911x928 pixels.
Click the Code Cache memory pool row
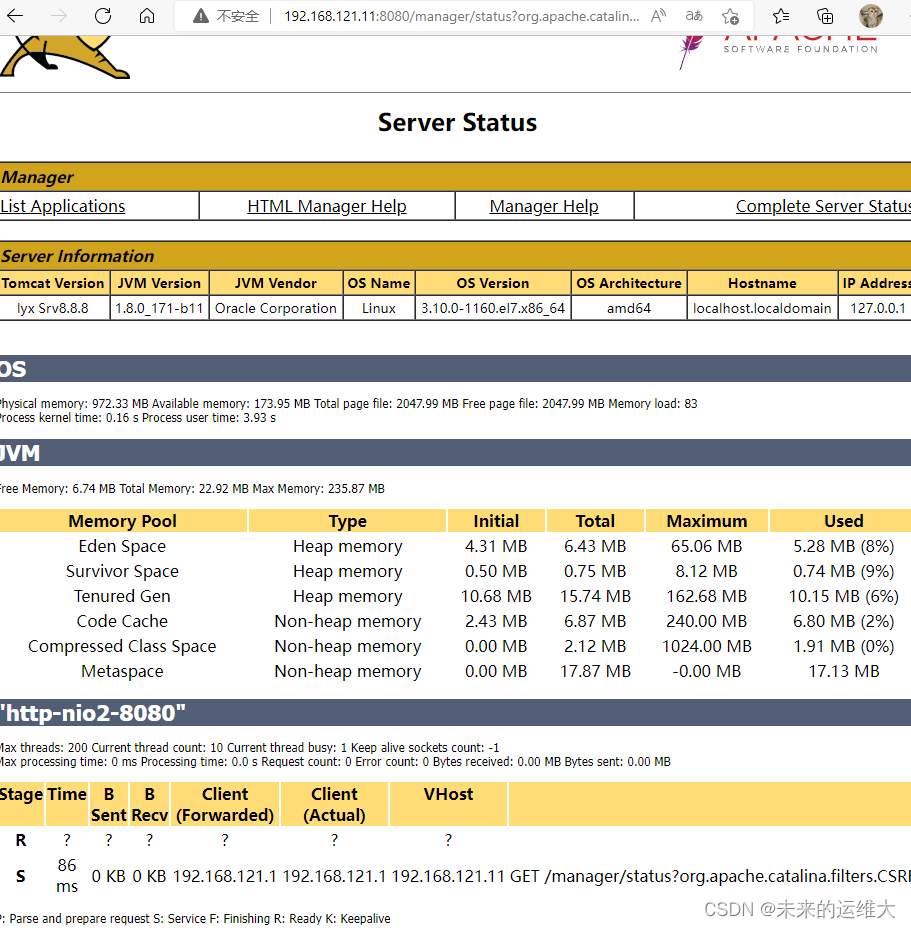pos(455,621)
